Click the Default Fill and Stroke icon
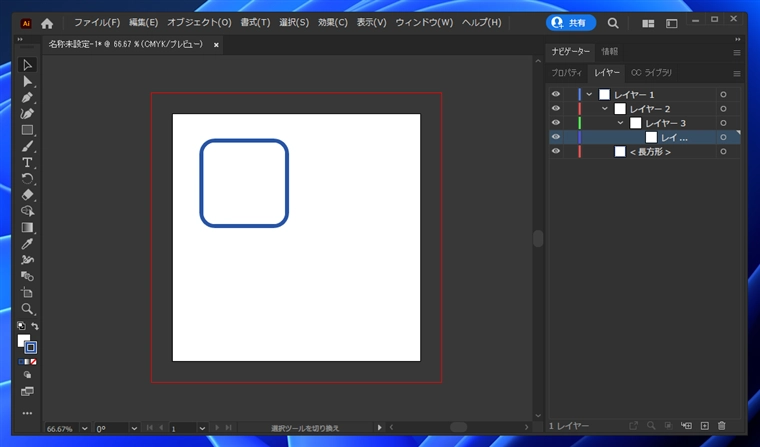The image size is (760, 447). 21,326
